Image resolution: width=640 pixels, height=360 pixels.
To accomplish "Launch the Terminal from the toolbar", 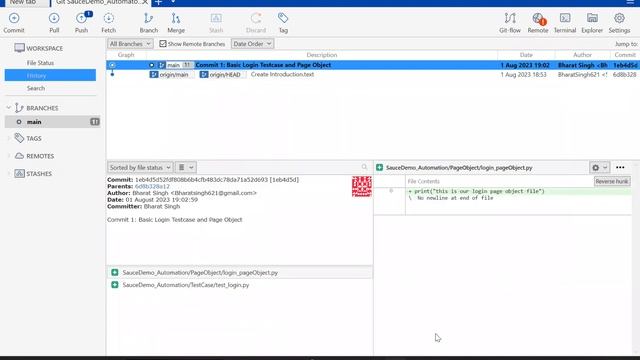I will pyautogui.click(x=565, y=23).
